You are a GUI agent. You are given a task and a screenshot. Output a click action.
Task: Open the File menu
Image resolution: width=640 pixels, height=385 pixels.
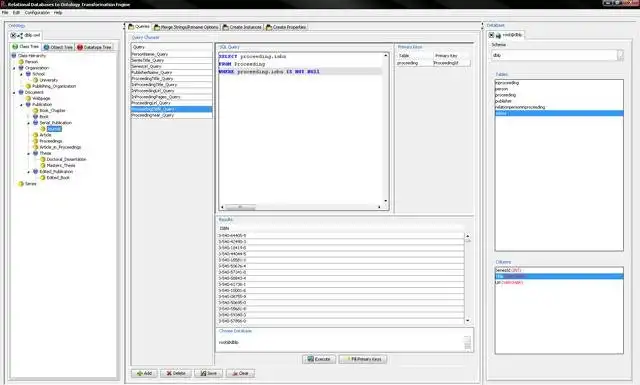(x=5, y=13)
